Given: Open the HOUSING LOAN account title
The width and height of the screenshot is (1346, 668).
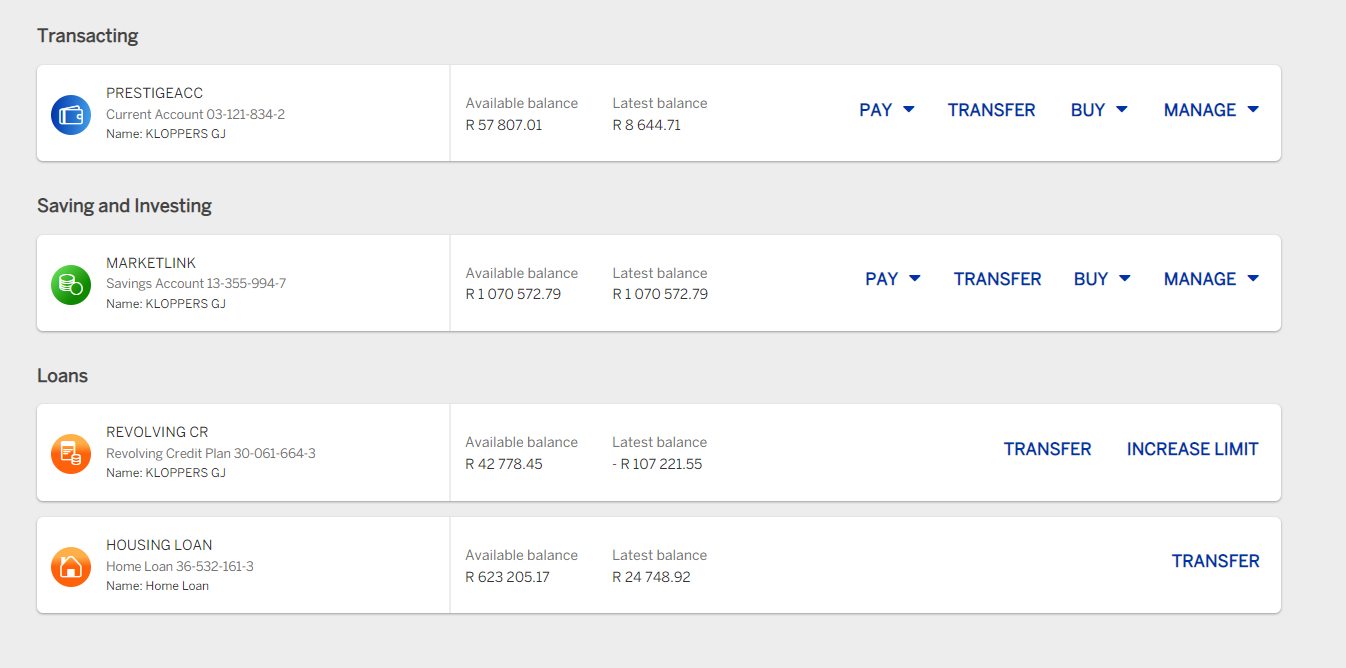Looking at the screenshot, I should [x=159, y=545].
